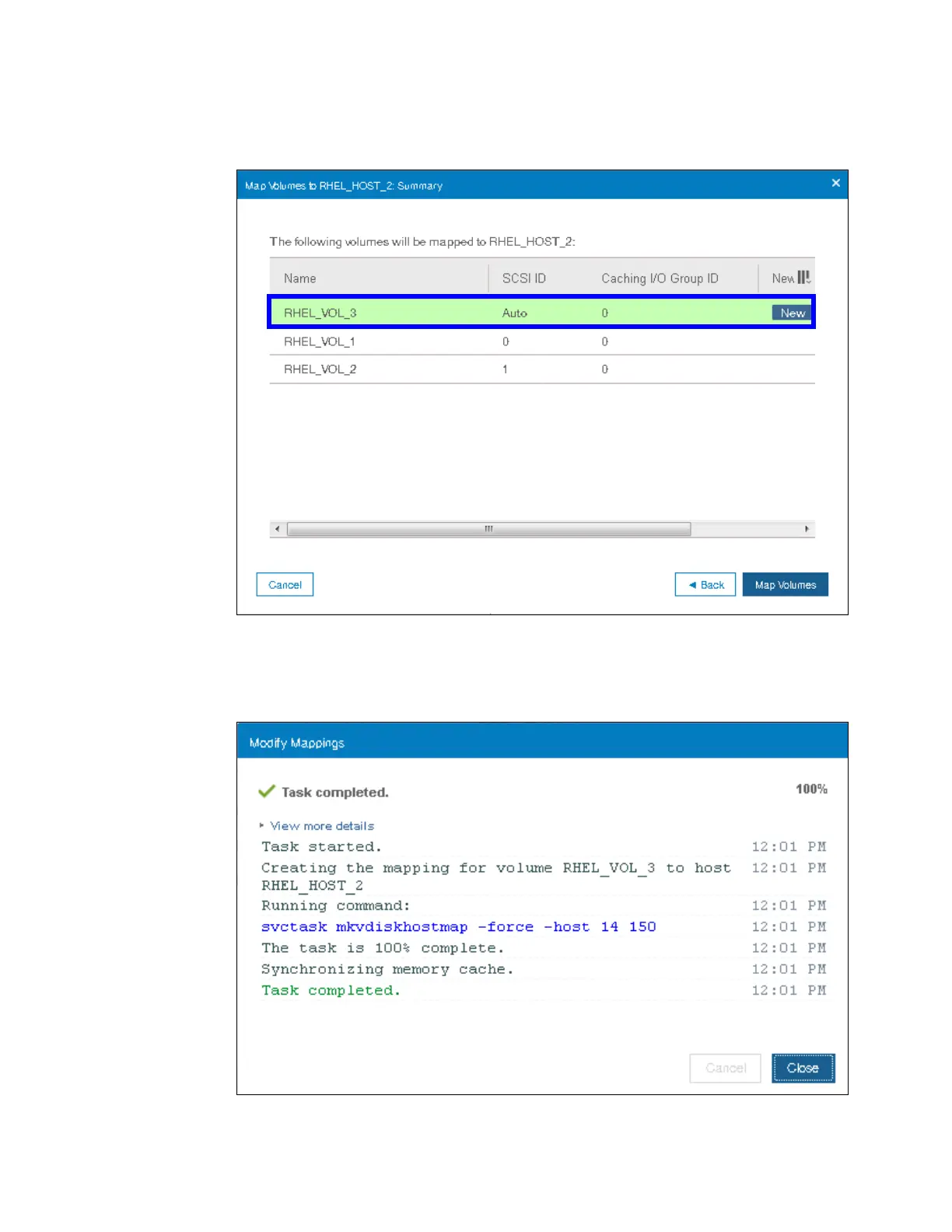Click The task is 100% complete. line
The width and height of the screenshot is (952, 1232).
point(383,948)
